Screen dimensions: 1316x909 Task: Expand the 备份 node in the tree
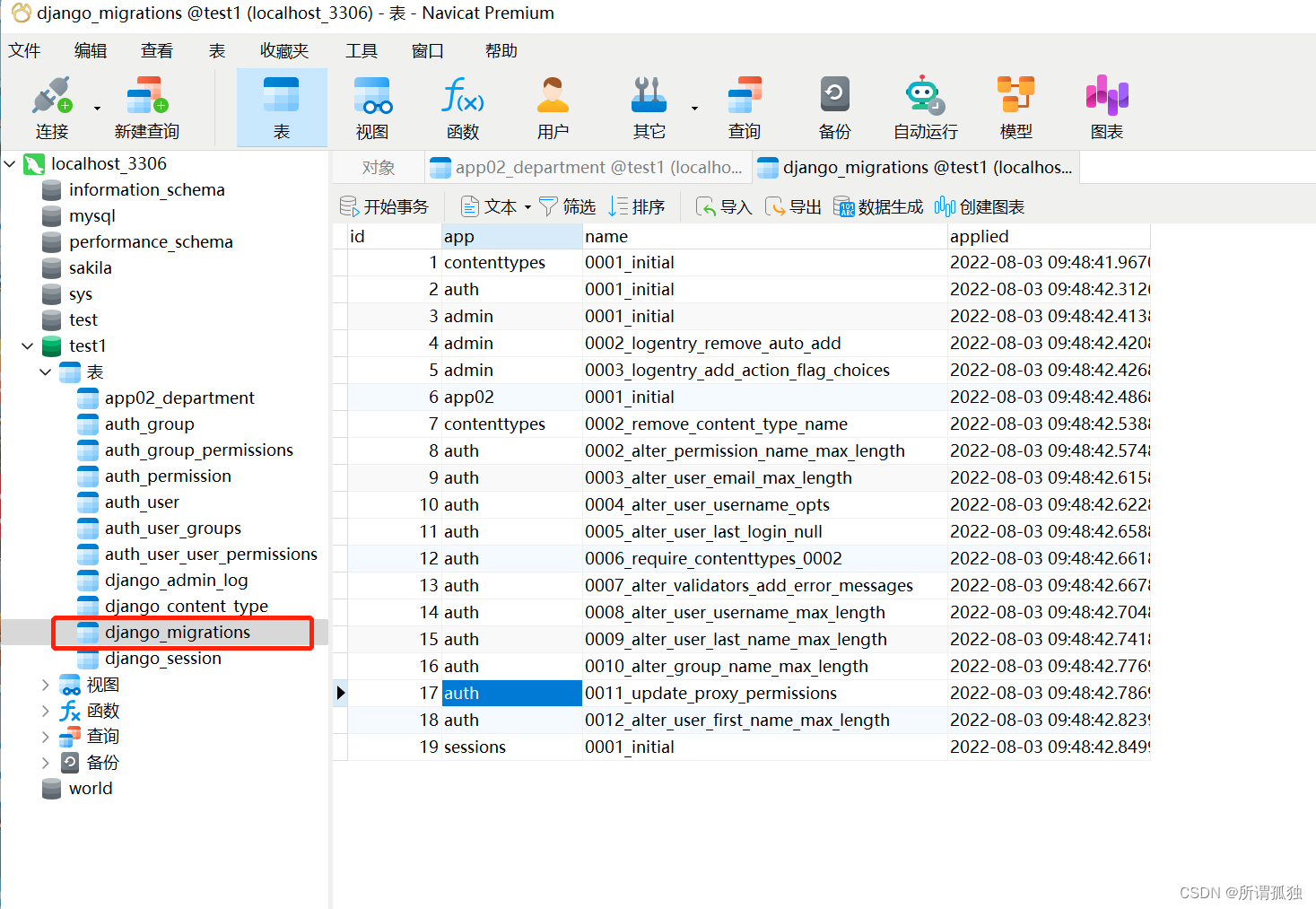46,763
